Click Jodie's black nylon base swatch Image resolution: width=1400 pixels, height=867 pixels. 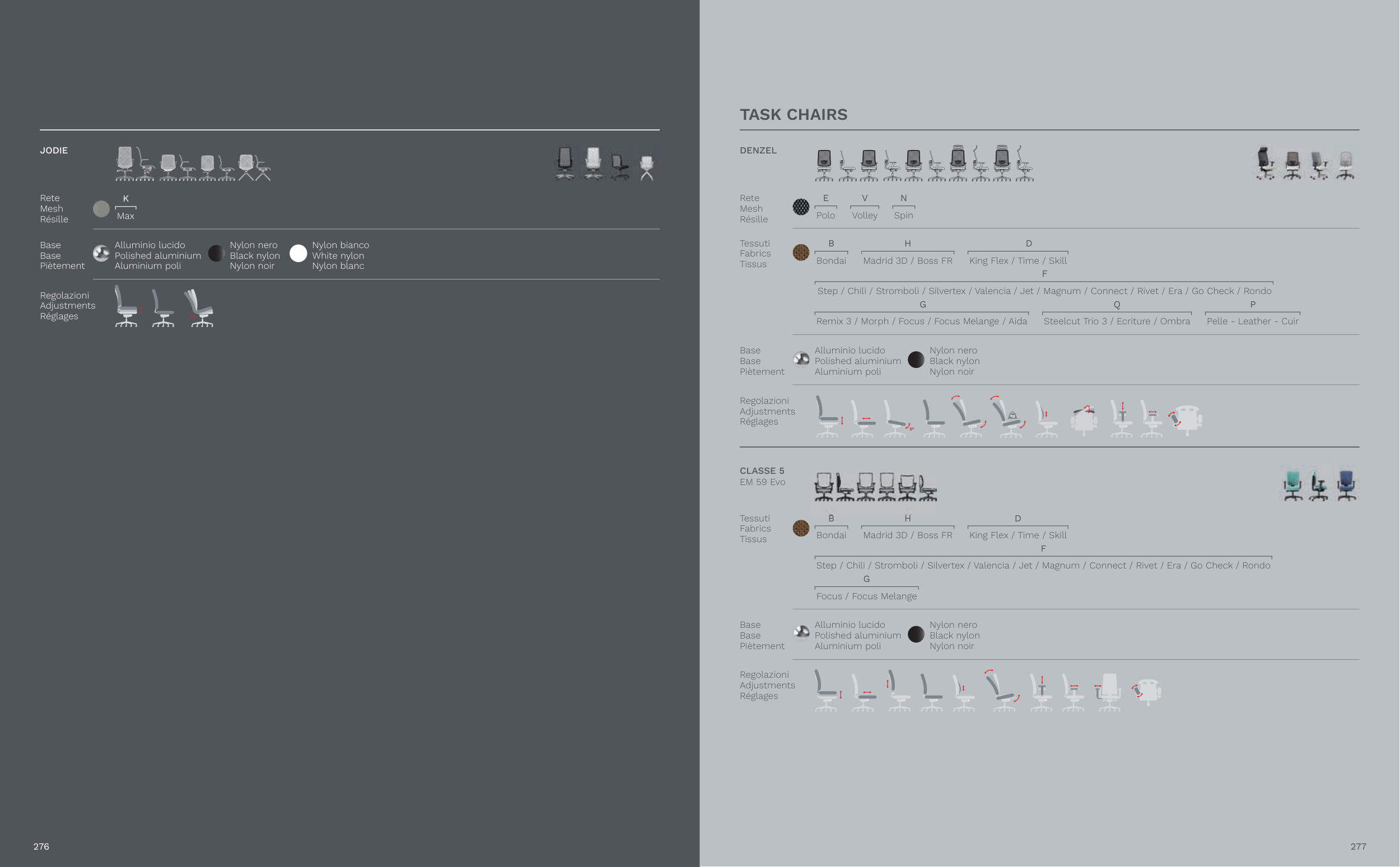[x=216, y=254]
